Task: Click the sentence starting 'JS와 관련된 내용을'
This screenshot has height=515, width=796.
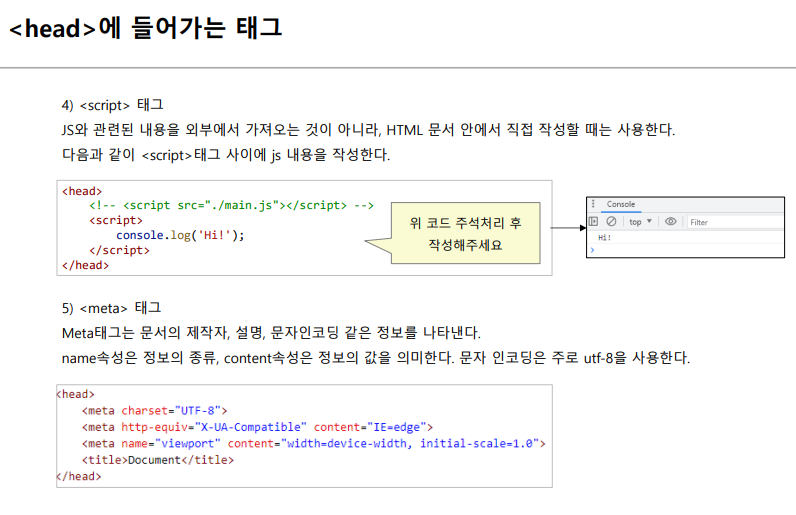Action: point(368,130)
